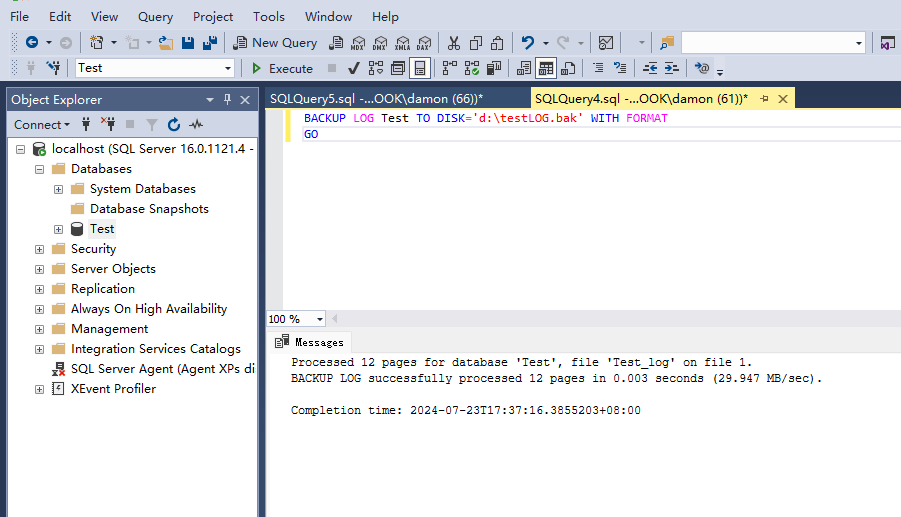The image size is (901, 517).
Task: Click the Paste clipboard icon
Action: 498,43
